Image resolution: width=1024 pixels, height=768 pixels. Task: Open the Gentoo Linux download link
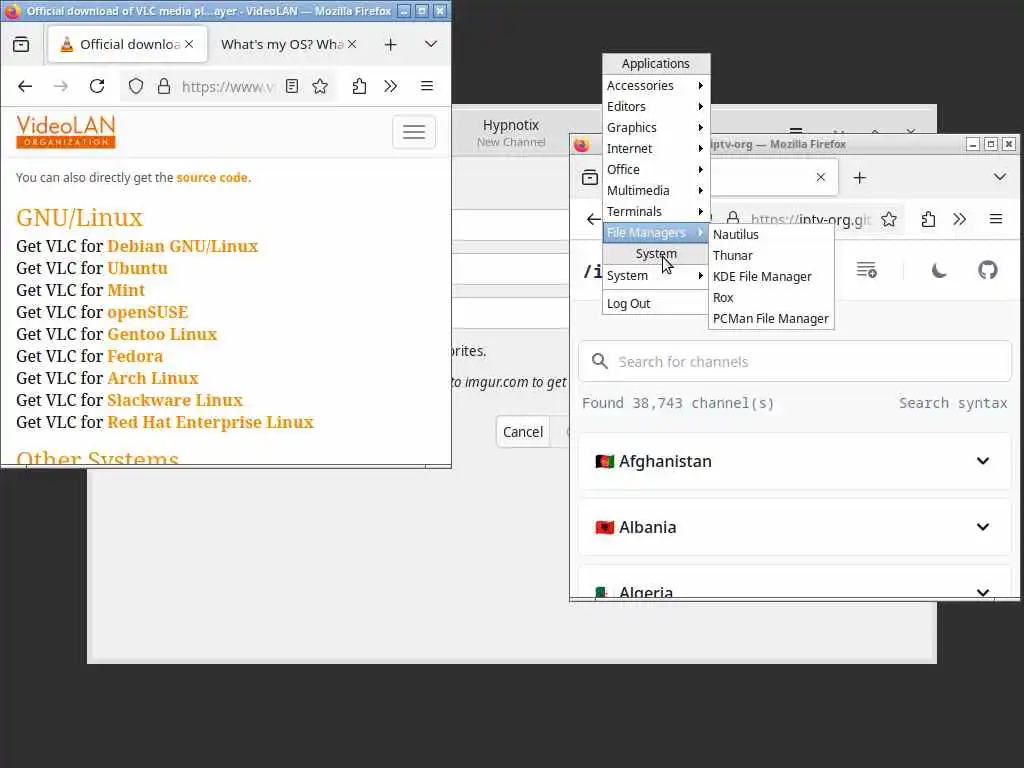pyautogui.click(x=162, y=334)
